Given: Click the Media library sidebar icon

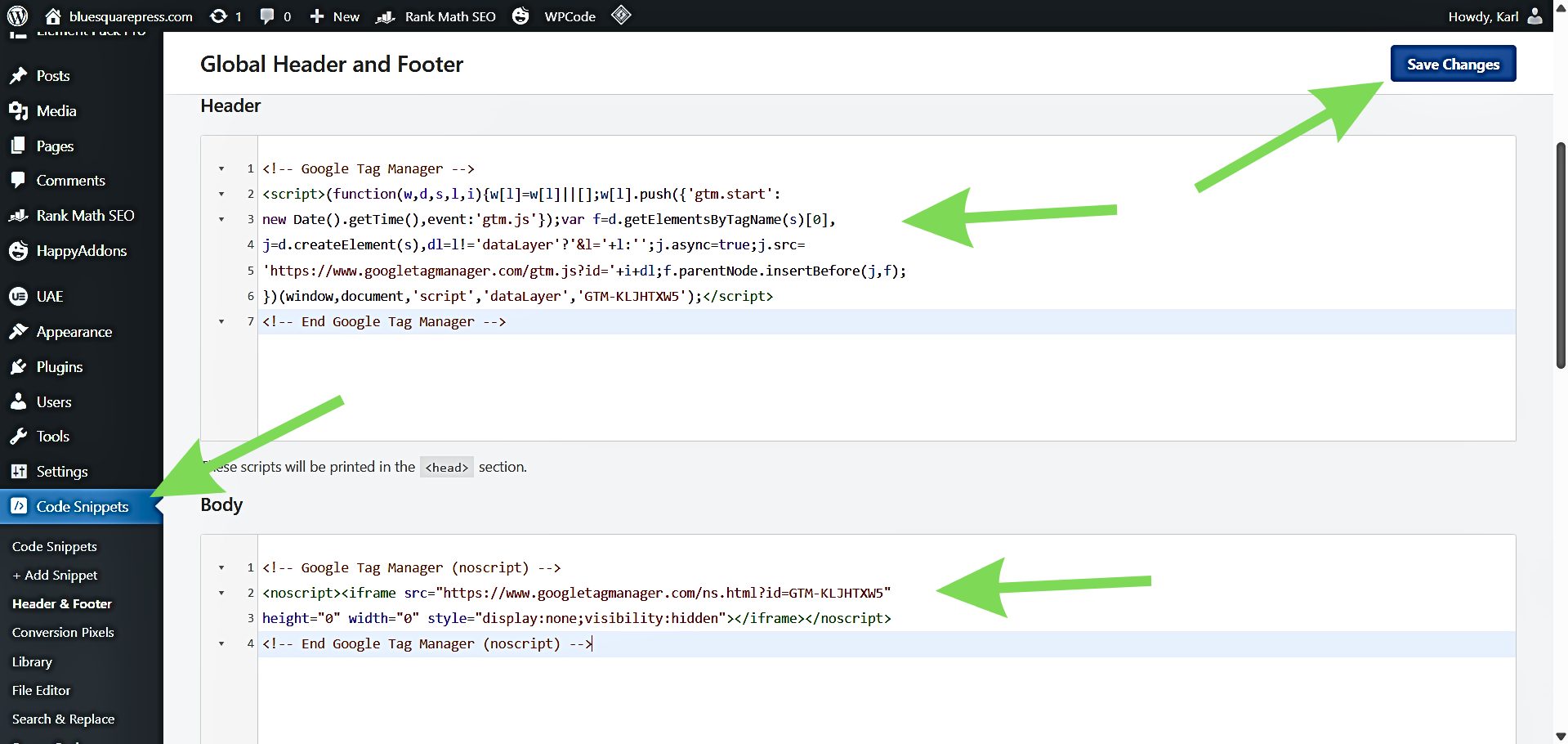Looking at the screenshot, I should (x=18, y=111).
